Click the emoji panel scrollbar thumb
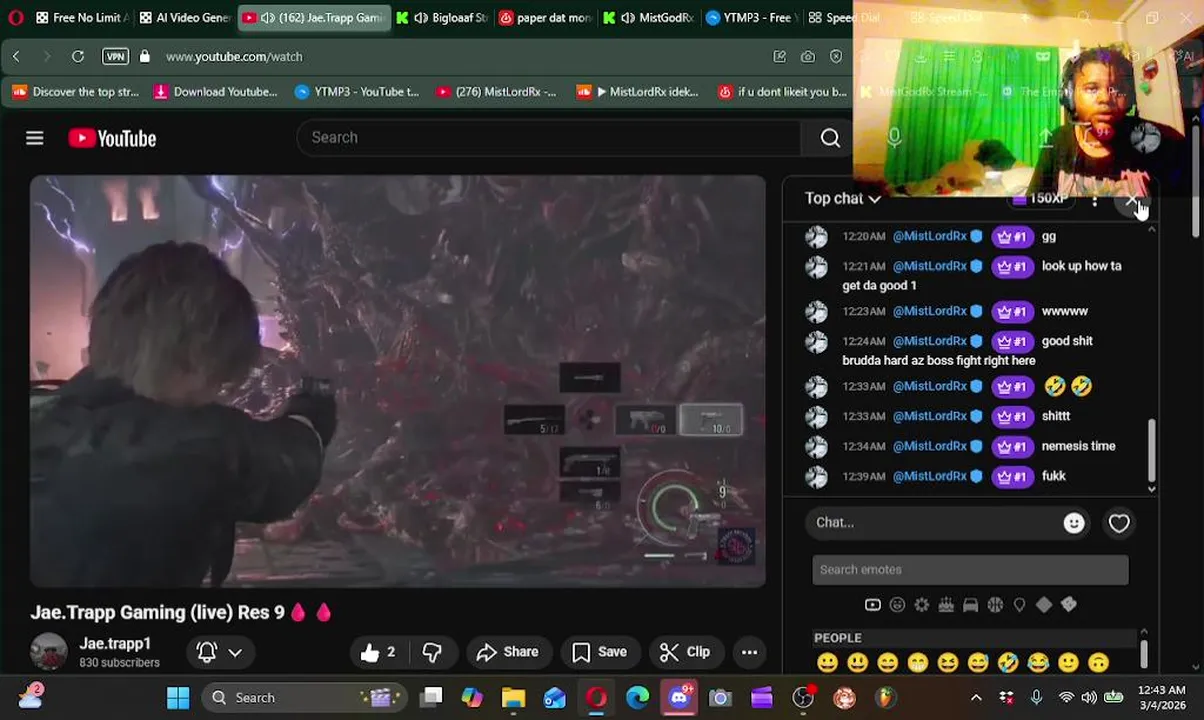 1143,654
